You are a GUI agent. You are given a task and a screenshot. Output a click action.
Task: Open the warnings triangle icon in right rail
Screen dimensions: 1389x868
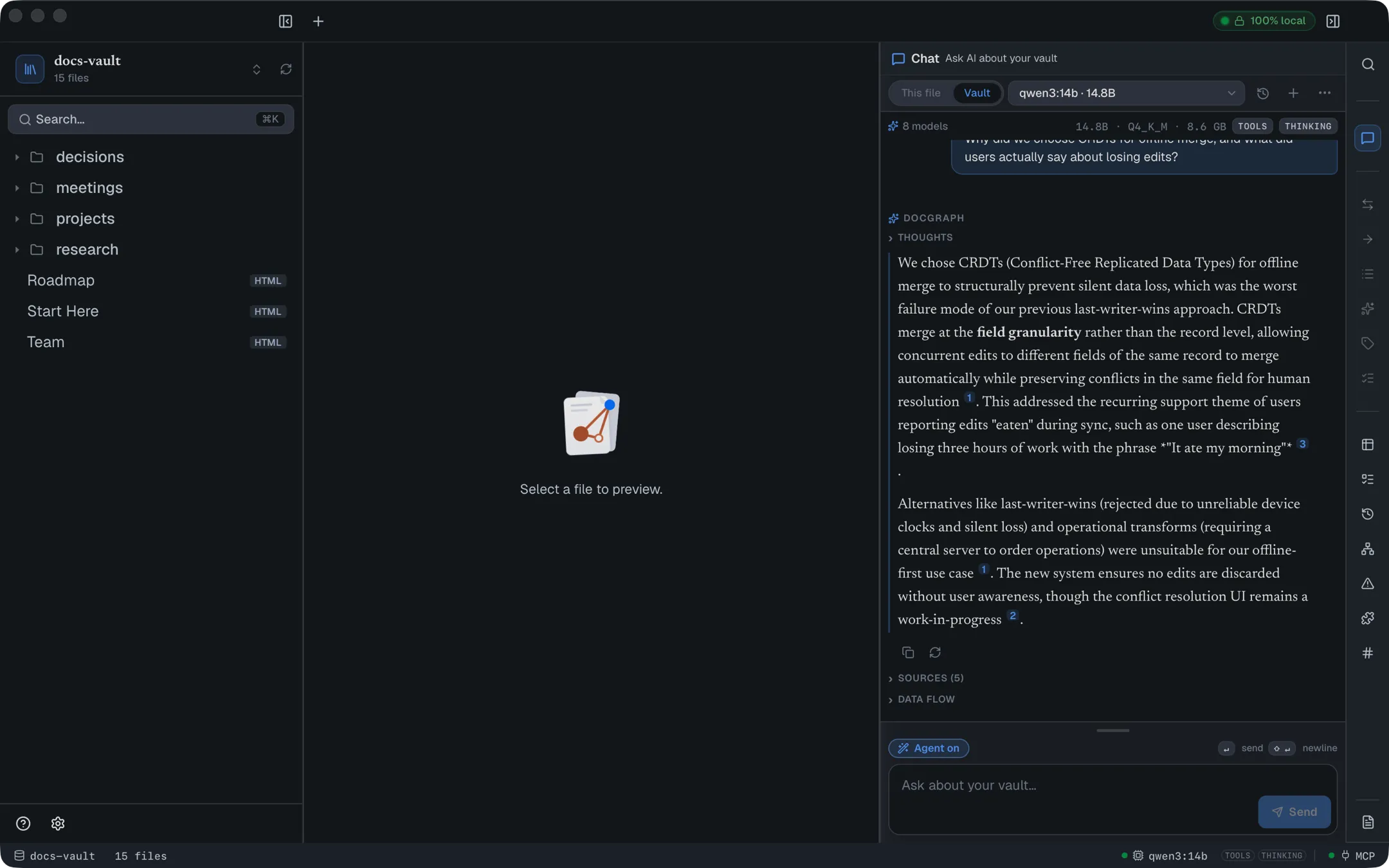tap(1368, 584)
